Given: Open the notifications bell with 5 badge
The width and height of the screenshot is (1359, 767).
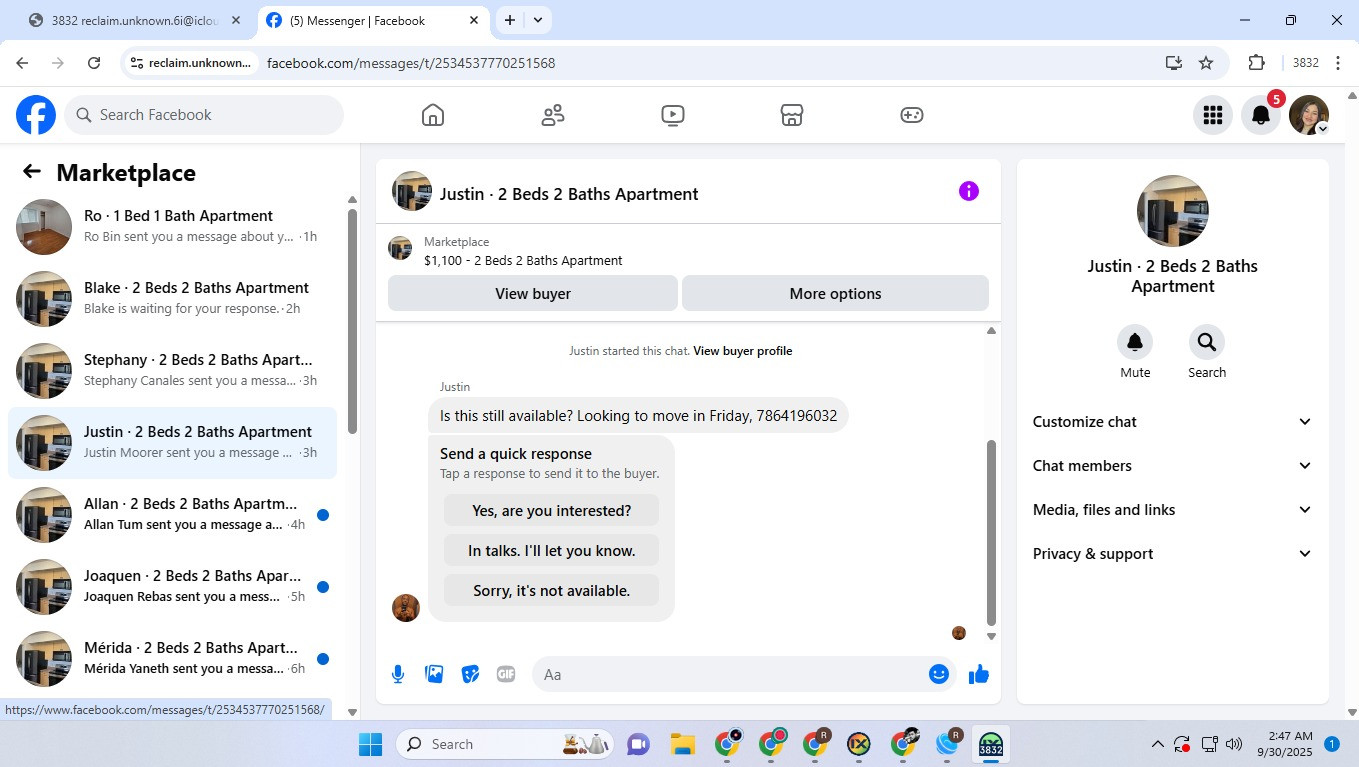Looking at the screenshot, I should tap(1261, 115).
